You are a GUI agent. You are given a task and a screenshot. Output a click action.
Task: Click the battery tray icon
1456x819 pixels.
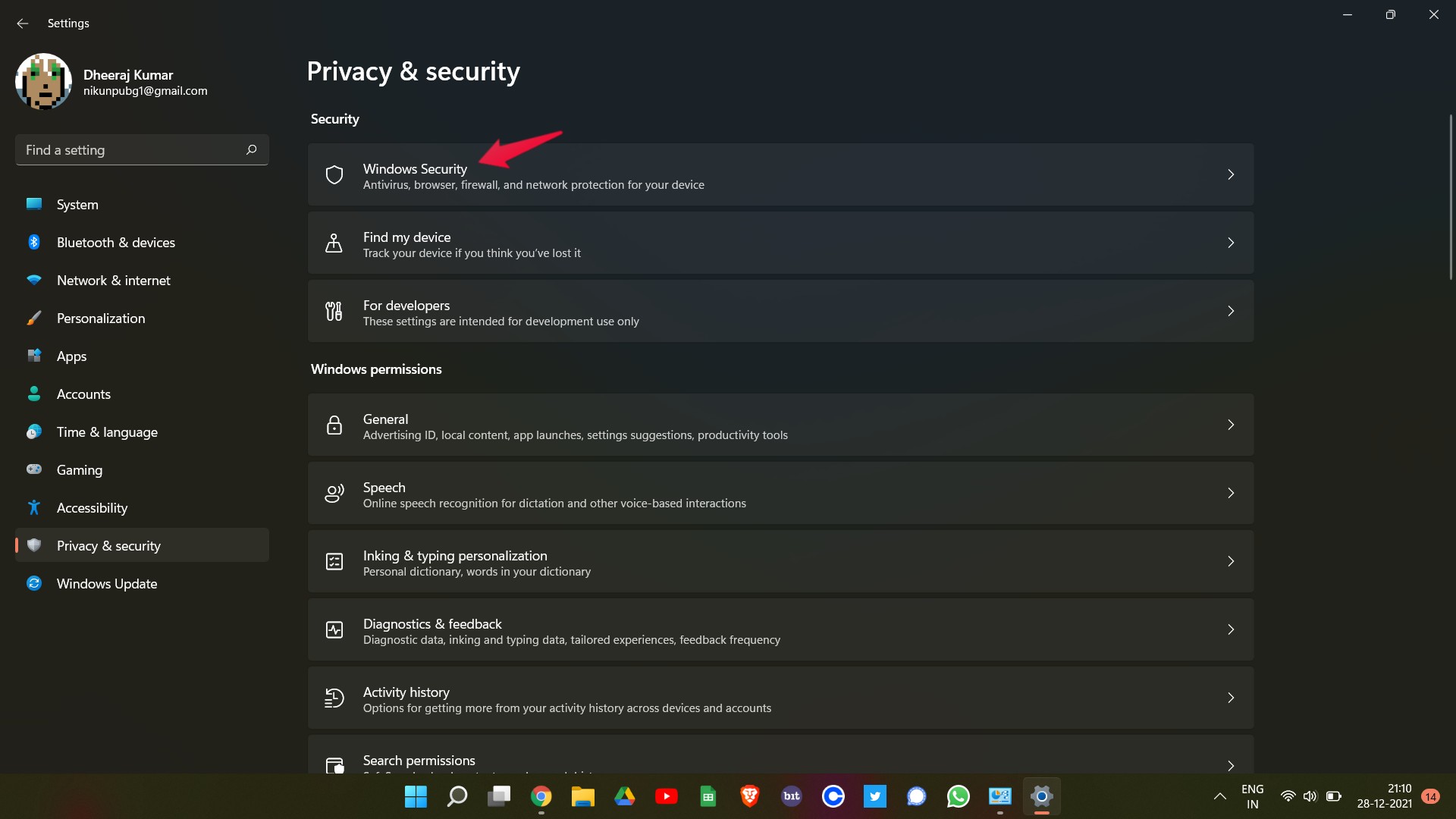pos(1334,796)
